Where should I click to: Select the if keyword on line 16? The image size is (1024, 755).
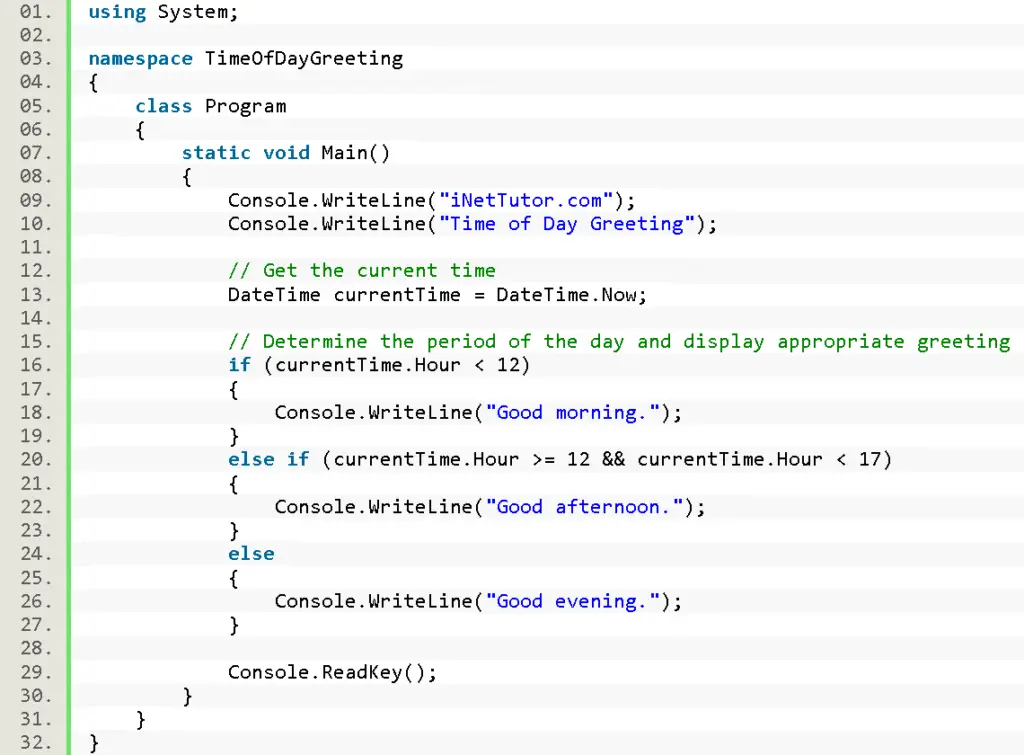[x=239, y=365]
